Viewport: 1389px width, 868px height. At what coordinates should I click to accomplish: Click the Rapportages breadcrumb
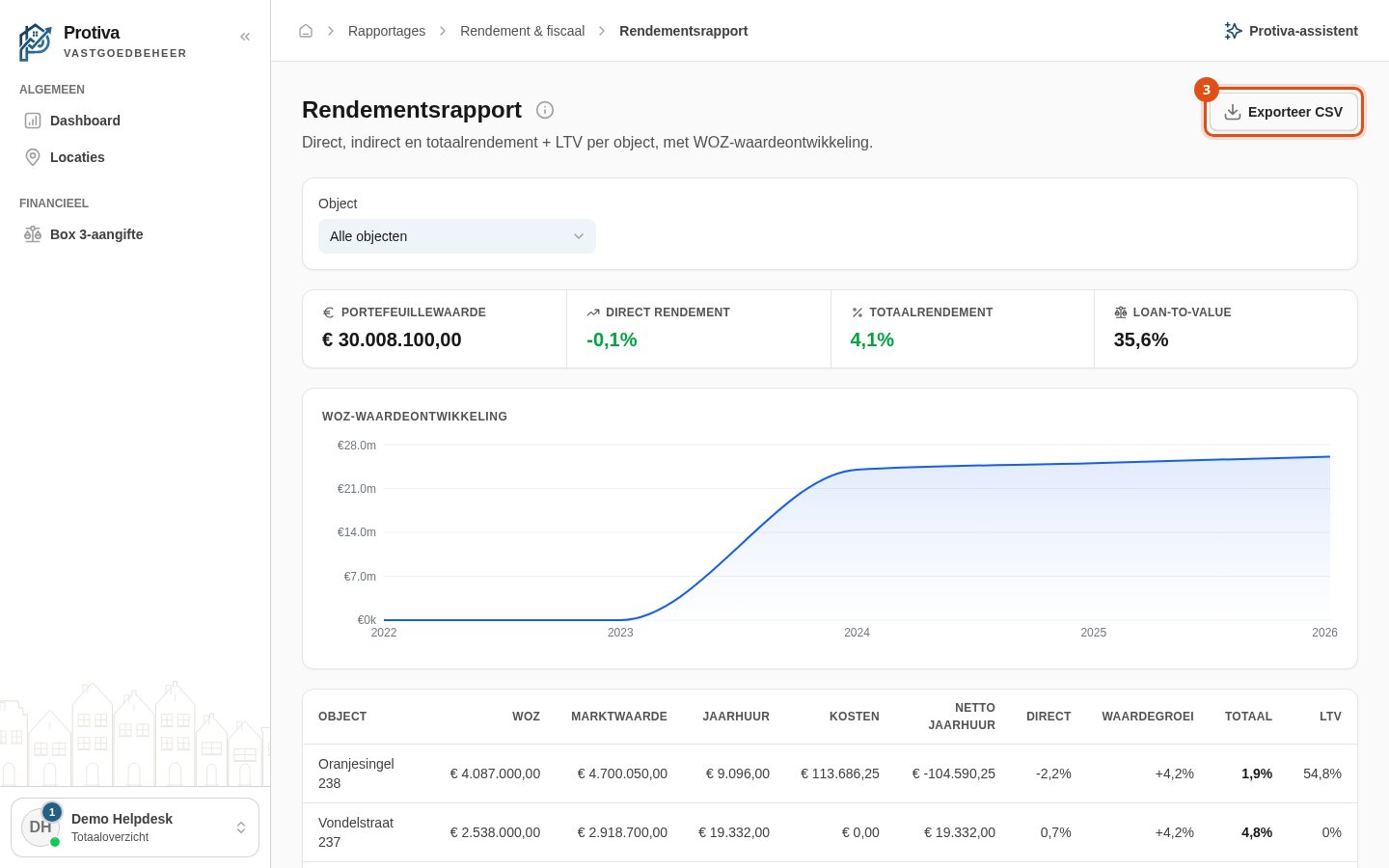click(x=387, y=31)
